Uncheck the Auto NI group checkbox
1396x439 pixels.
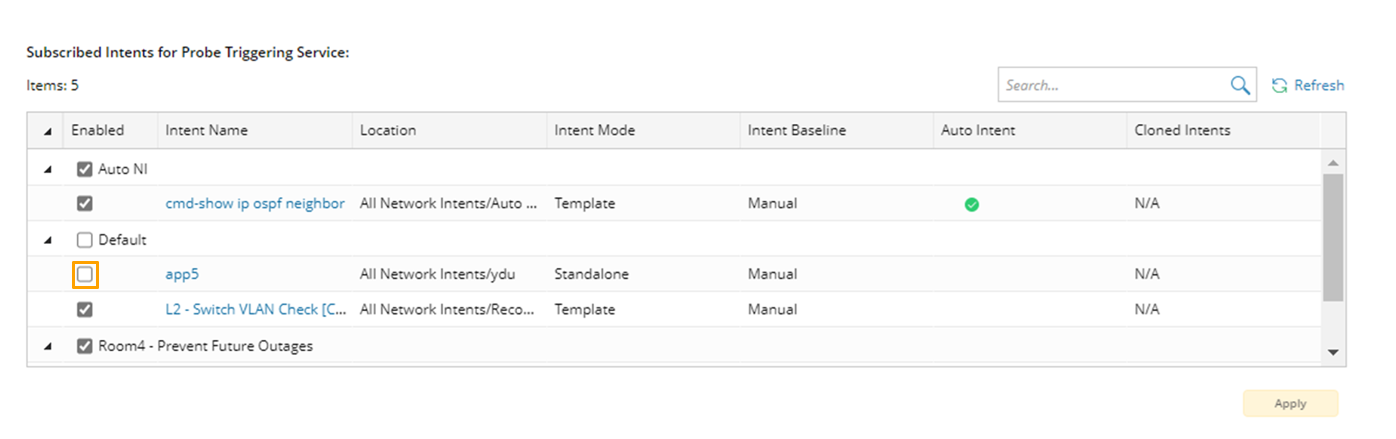[x=85, y=169]
